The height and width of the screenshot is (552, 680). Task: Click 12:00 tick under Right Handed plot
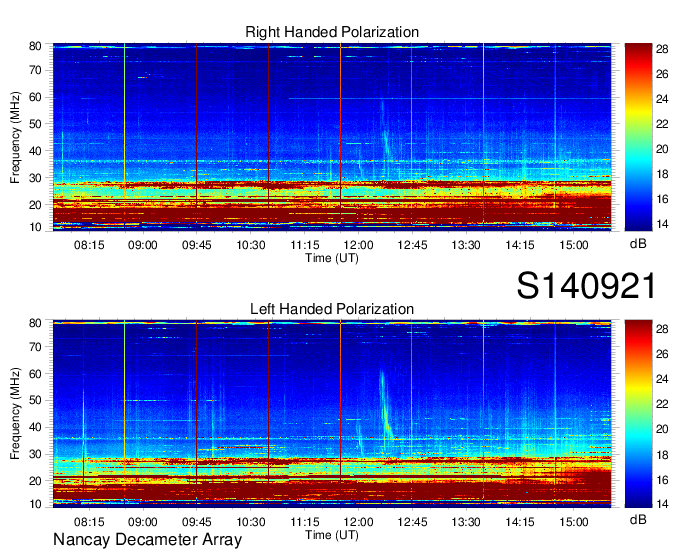coord(358,245)
